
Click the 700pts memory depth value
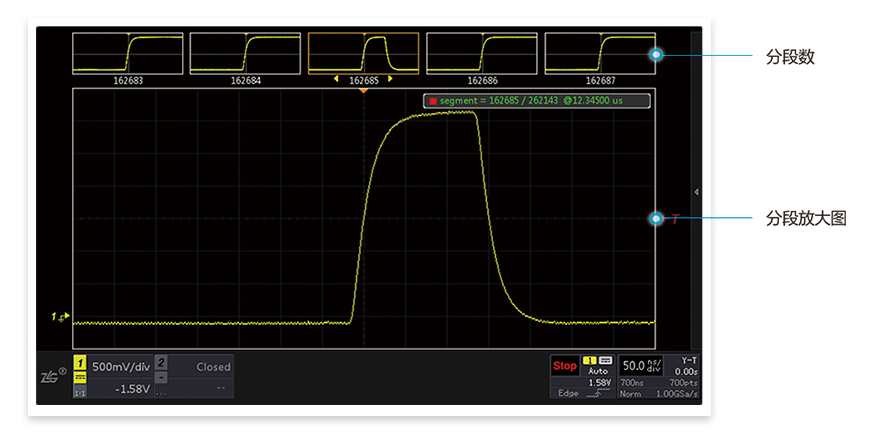tap(684, 383)
